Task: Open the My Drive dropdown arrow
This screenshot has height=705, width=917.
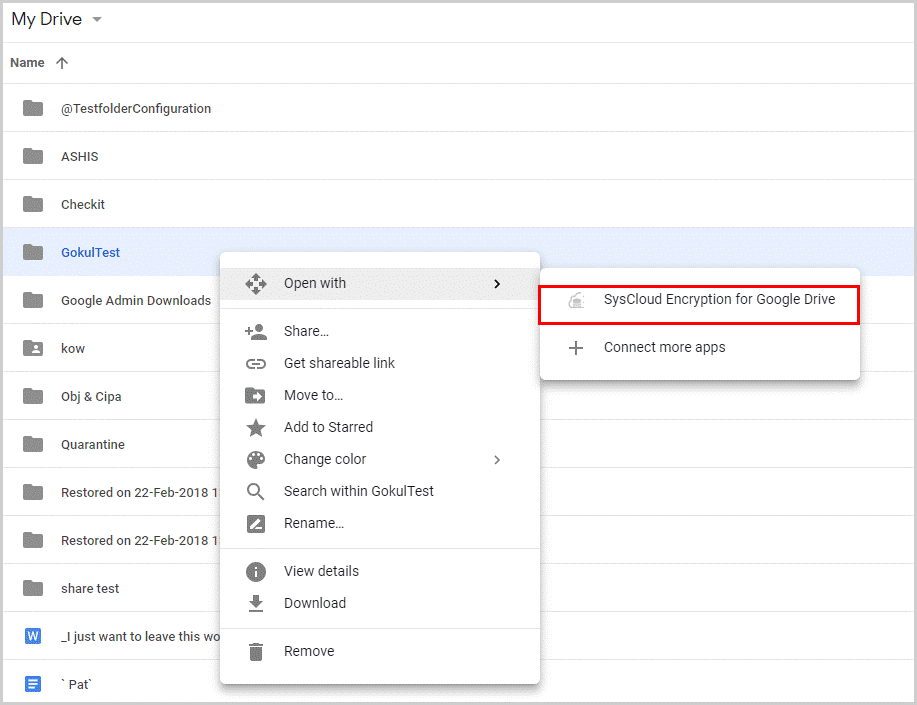Action: pos(96,19)
